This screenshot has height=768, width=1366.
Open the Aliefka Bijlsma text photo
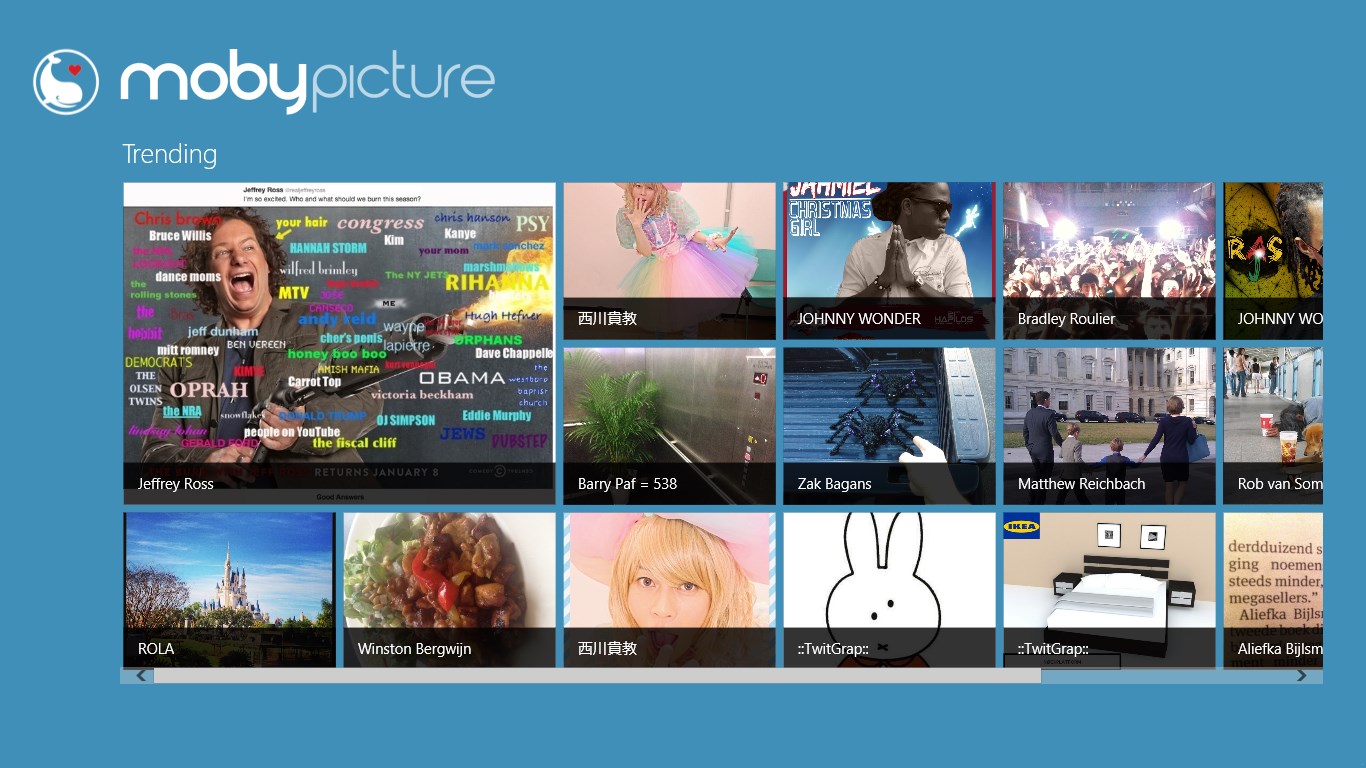pos(1273,590)
